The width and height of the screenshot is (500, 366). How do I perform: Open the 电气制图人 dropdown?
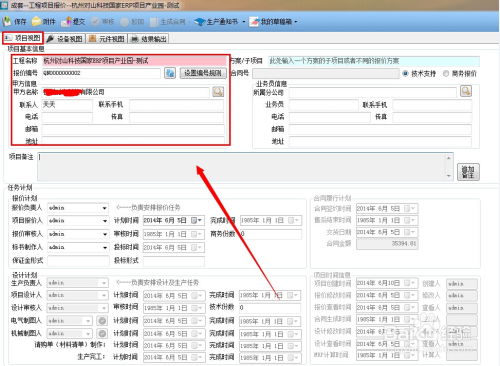88,321
